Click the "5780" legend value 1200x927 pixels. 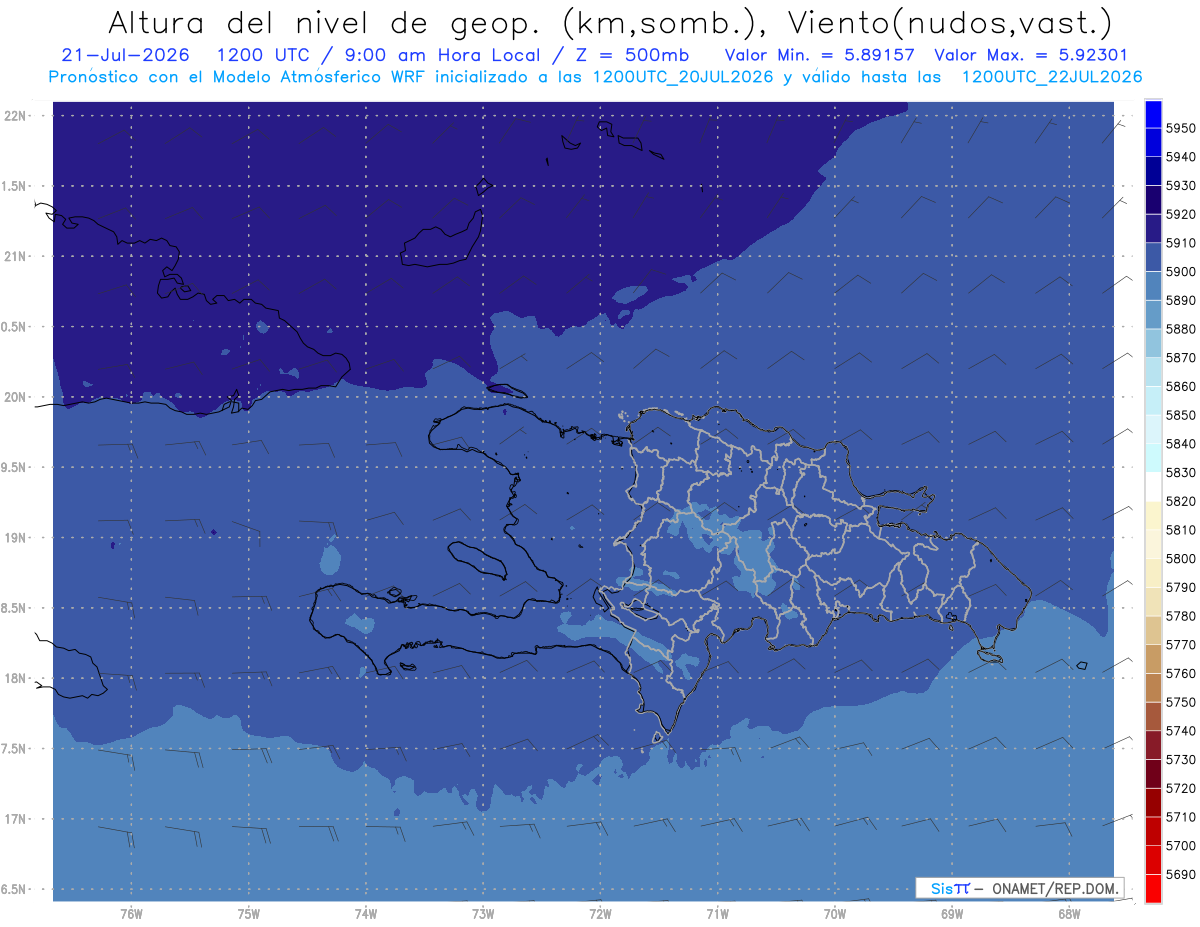tap(1181, 616)
